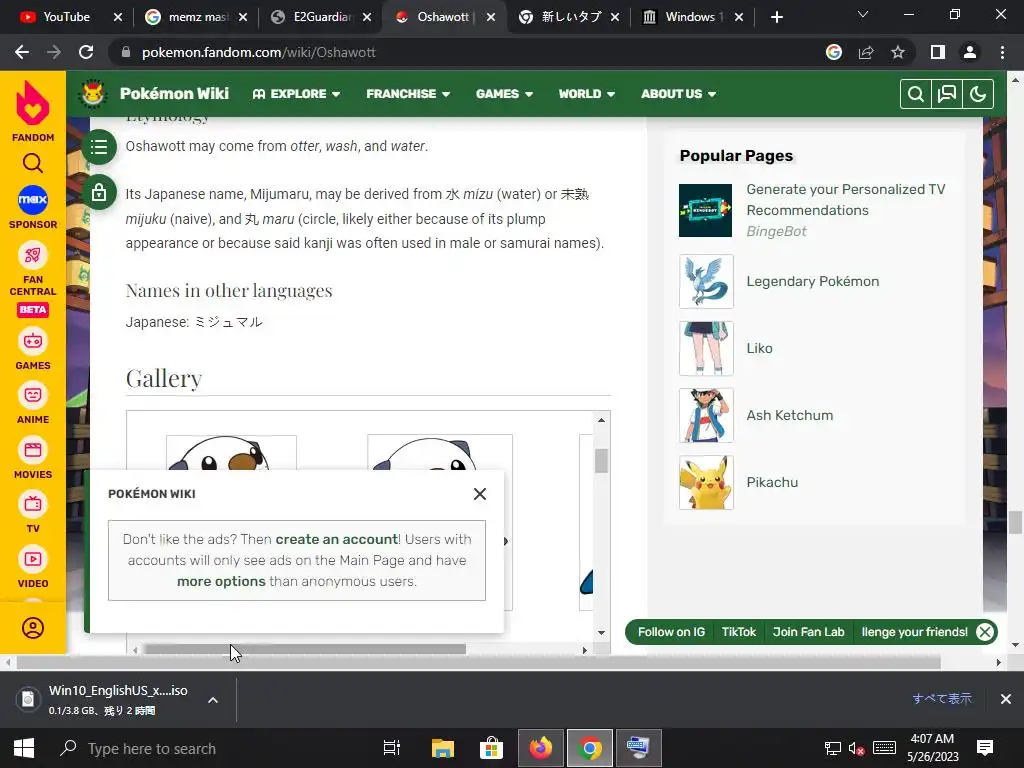Viewport: 1024px width, 768px height.
Task: Close the downloads bar
Action: tap(1006, 699)
